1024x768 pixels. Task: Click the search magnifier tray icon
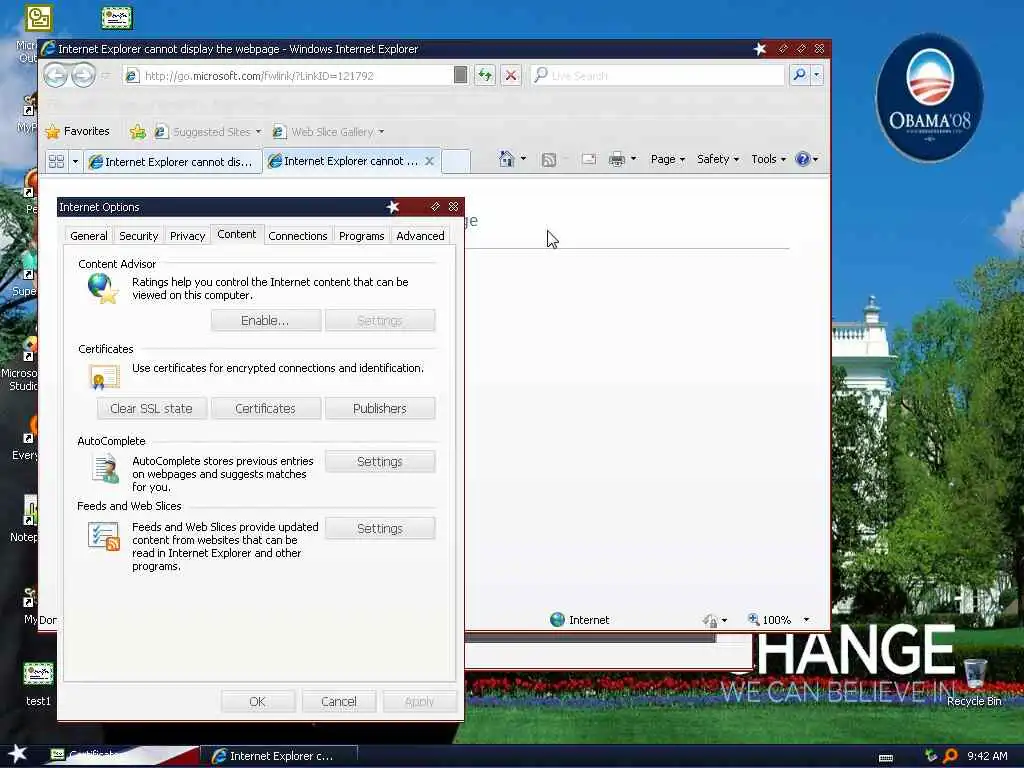click(x=950, y=756)
